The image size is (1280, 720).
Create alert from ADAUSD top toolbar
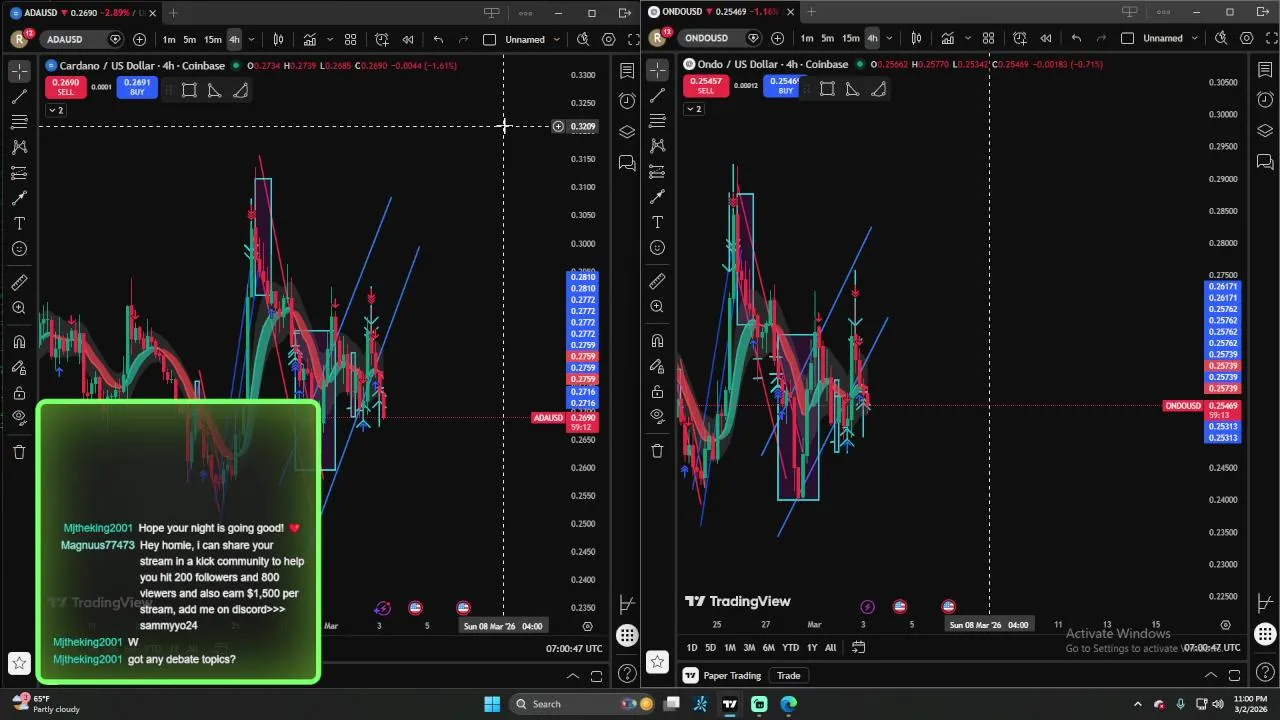[382, 39]
